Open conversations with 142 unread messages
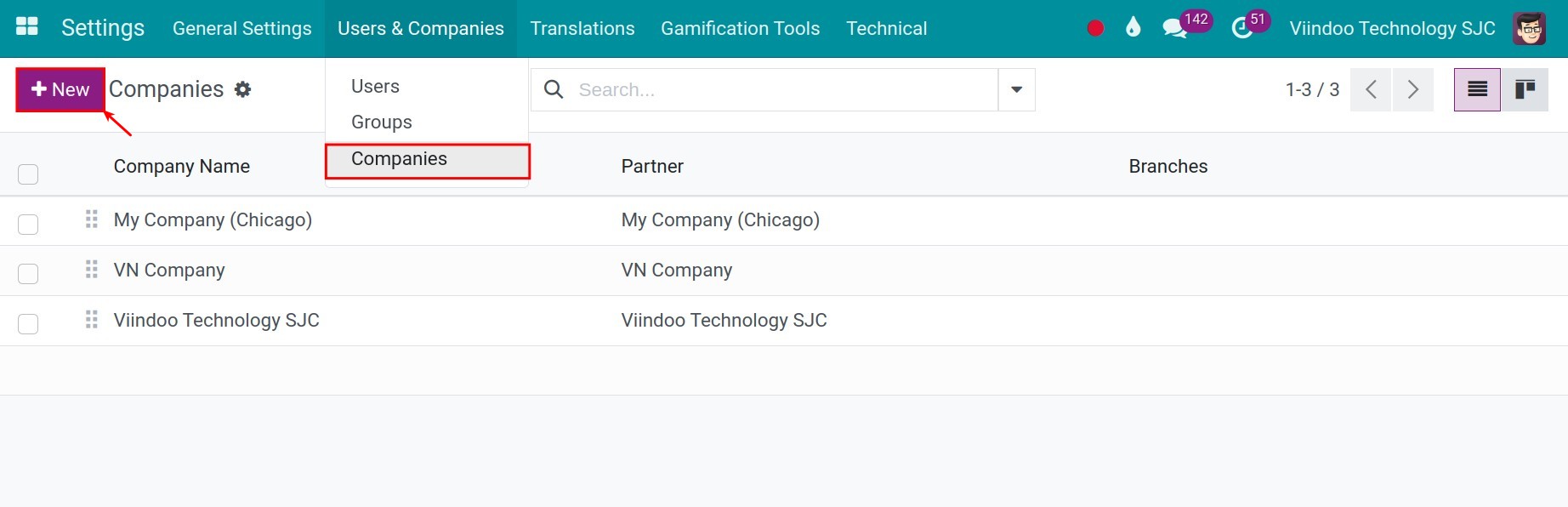 coord(1185,26)
